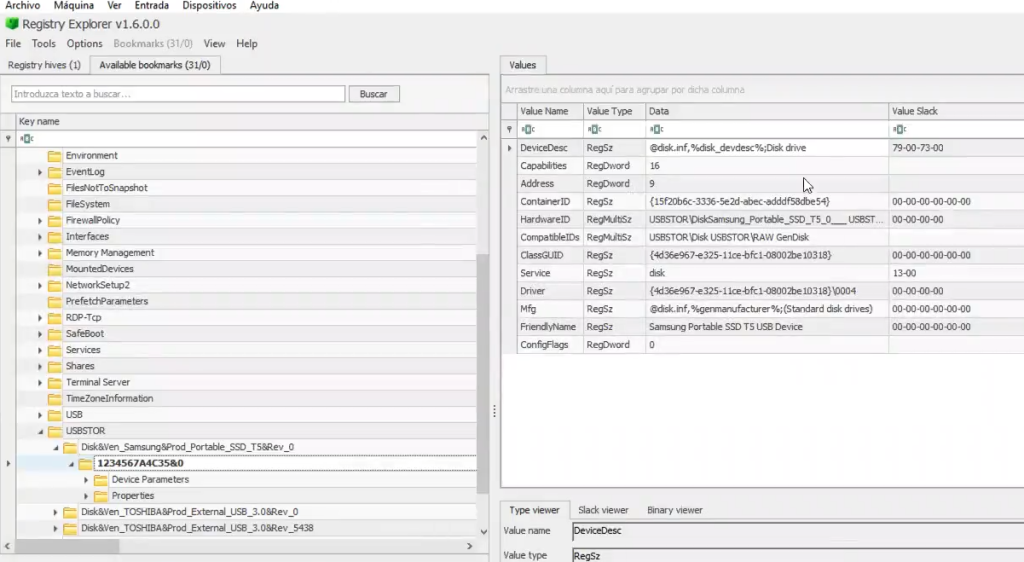This screenshot has width=1024, height=562.
Task: Open the File menu
Action: [x=13, y=44]
